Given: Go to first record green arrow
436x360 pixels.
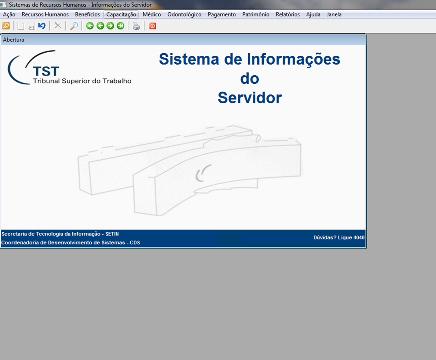Looking at the screenshot, I should [90, 26].
